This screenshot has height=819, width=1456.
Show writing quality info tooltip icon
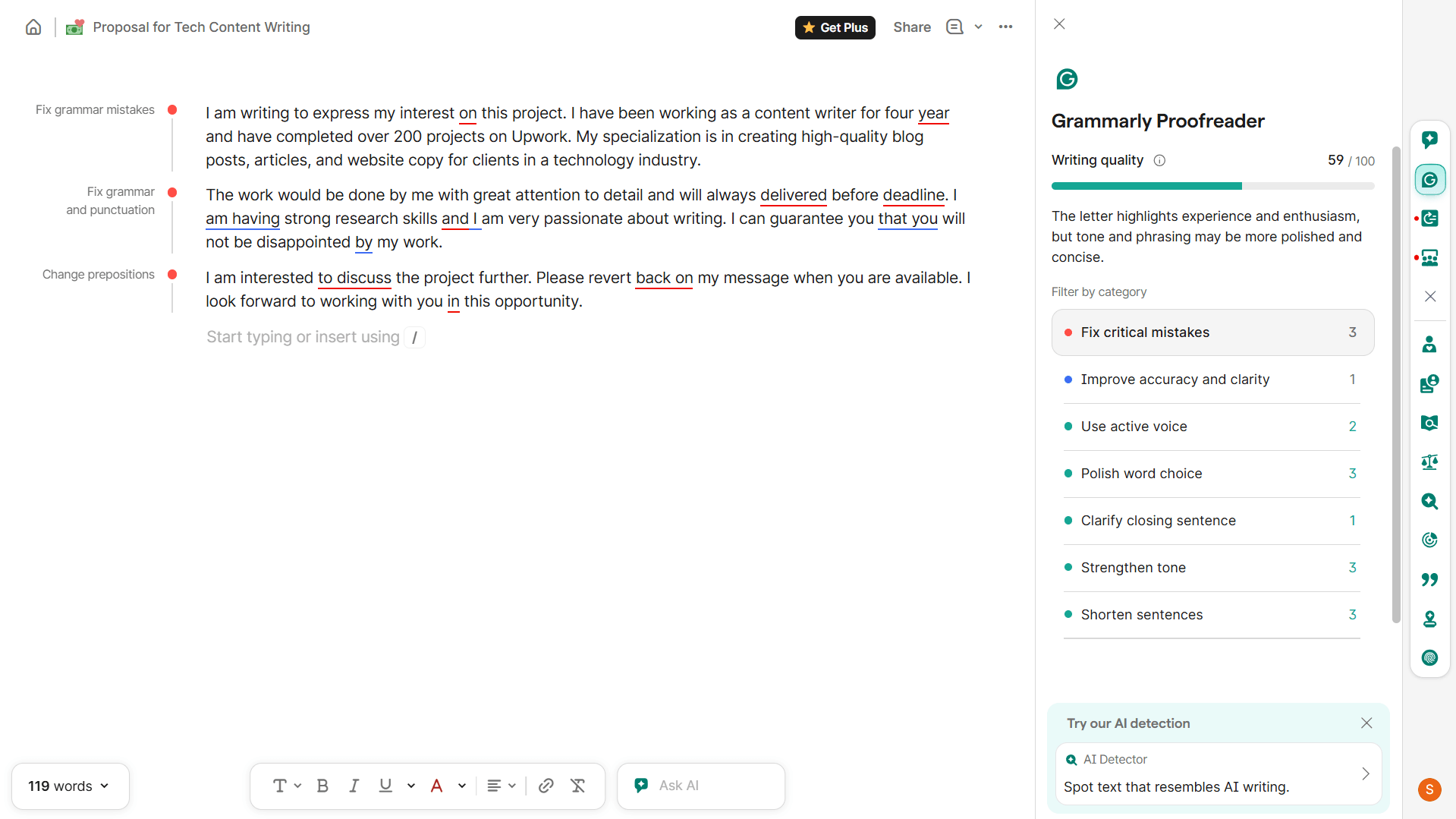[1159, 160]
